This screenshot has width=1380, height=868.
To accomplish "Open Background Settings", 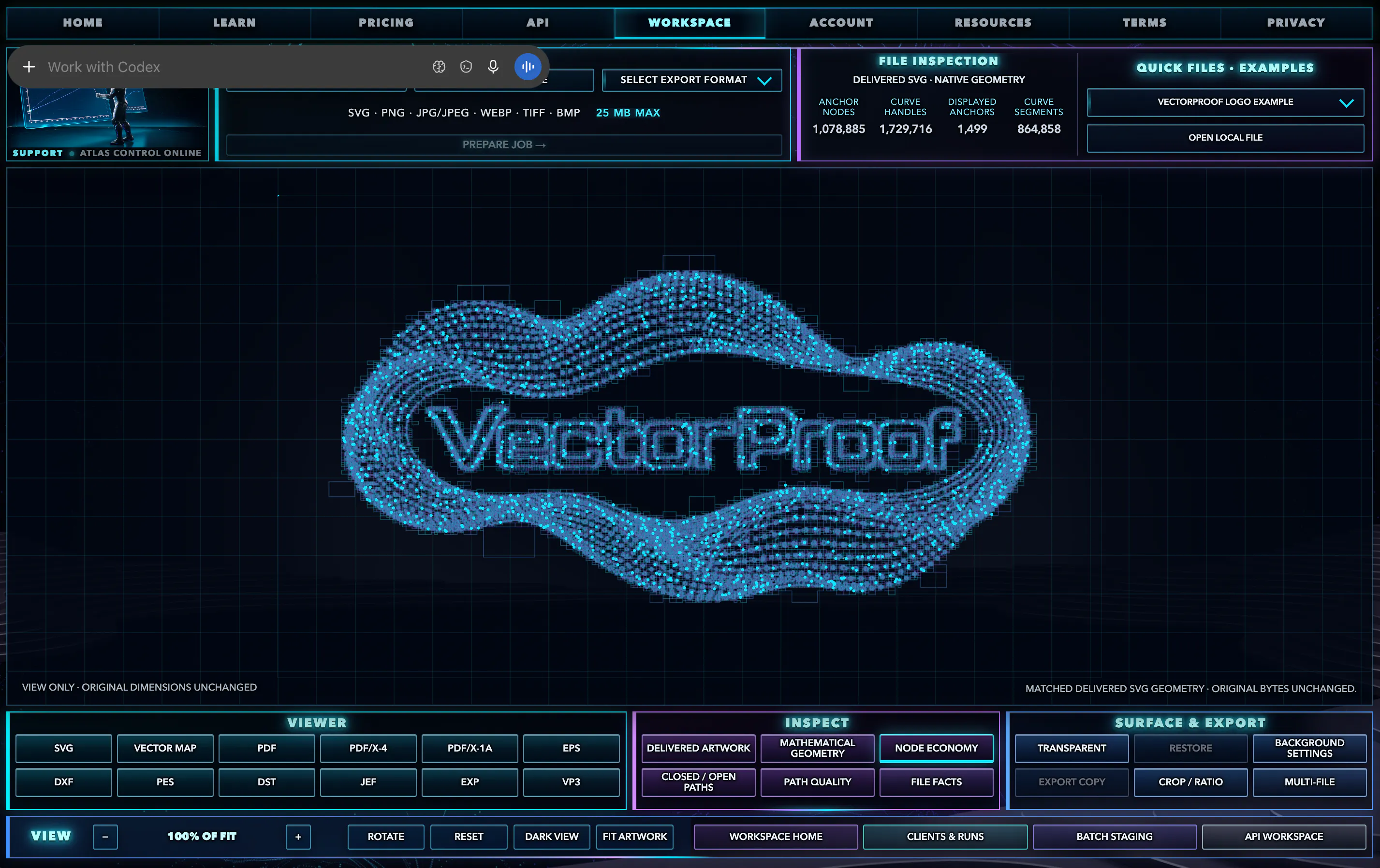I will [x=1309, y=748].
